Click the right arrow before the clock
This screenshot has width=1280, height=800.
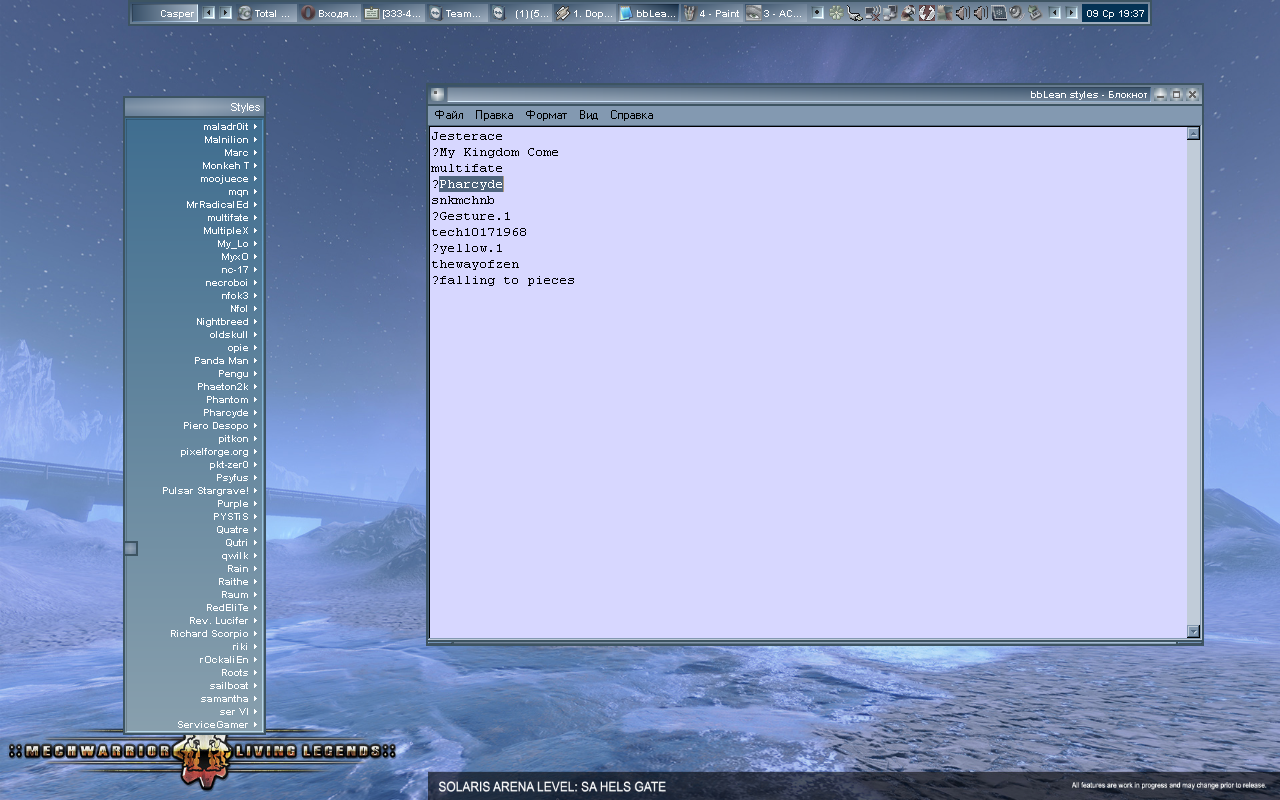point(1072,13)
